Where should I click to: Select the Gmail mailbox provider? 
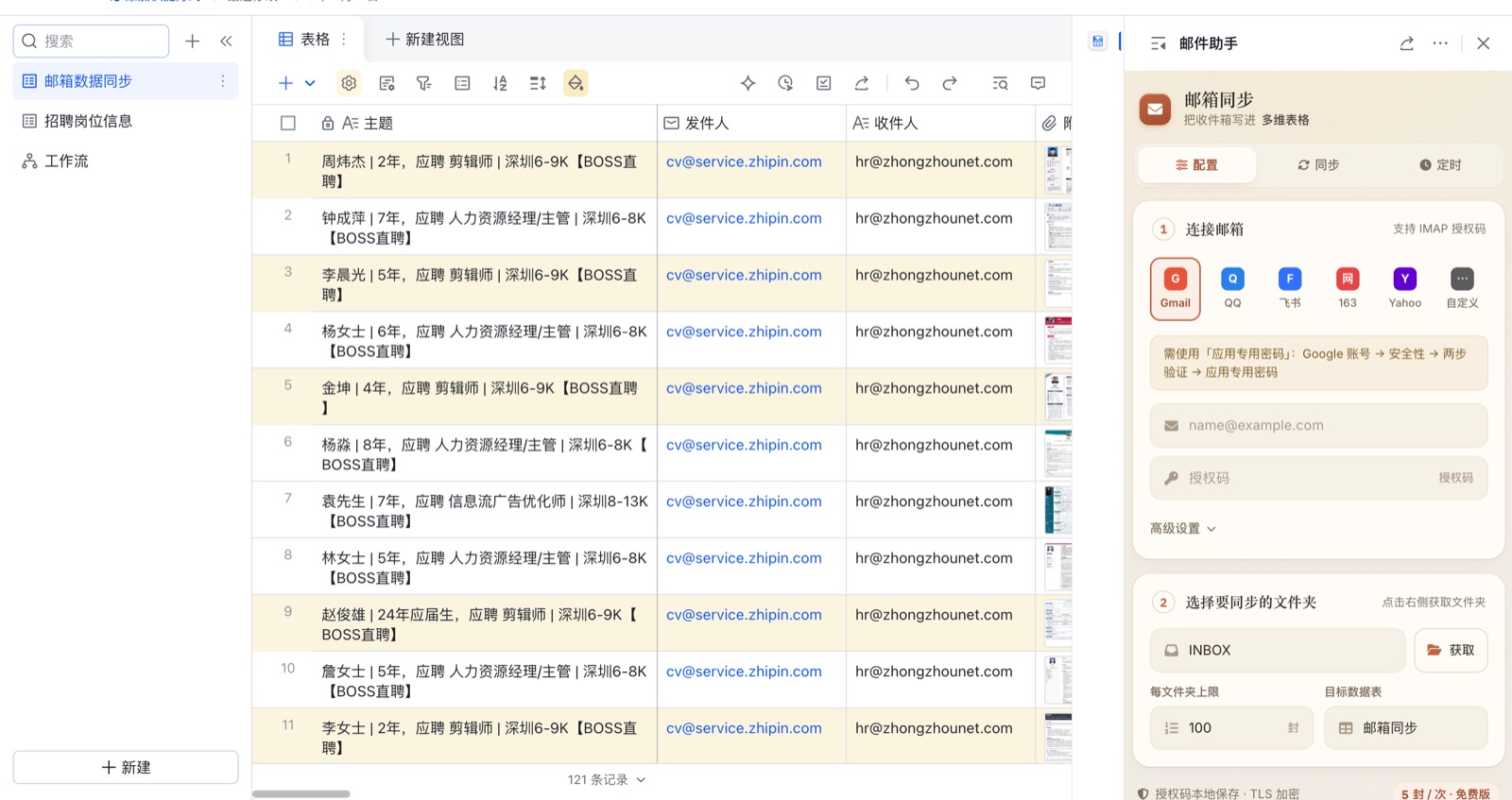click(x=1176, y=288)
